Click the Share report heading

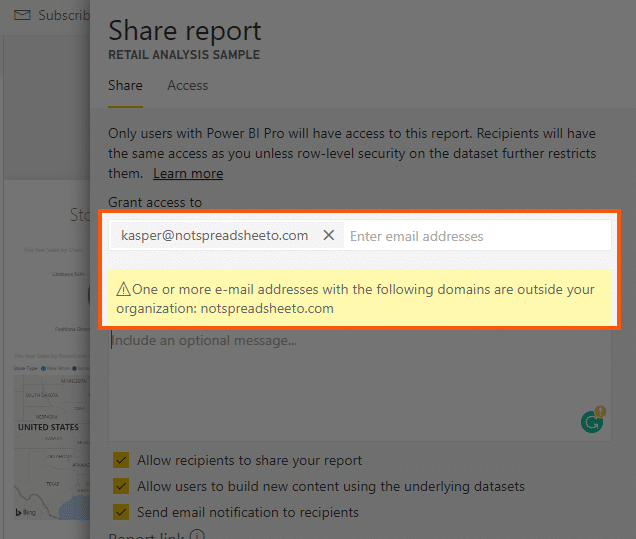185,30
